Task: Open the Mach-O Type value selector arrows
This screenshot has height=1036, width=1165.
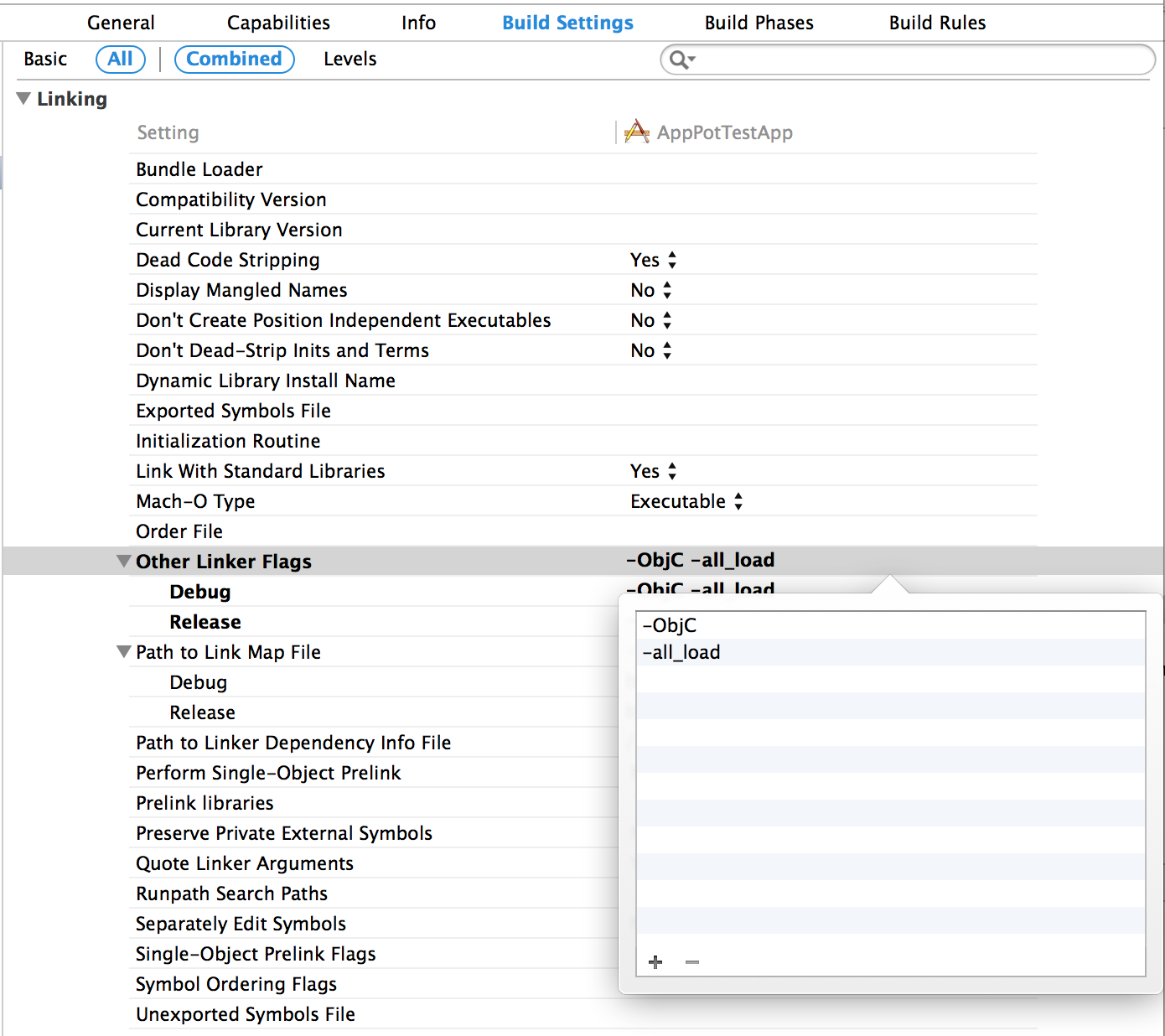Action: pyautogui.click(x=738, y=500)
